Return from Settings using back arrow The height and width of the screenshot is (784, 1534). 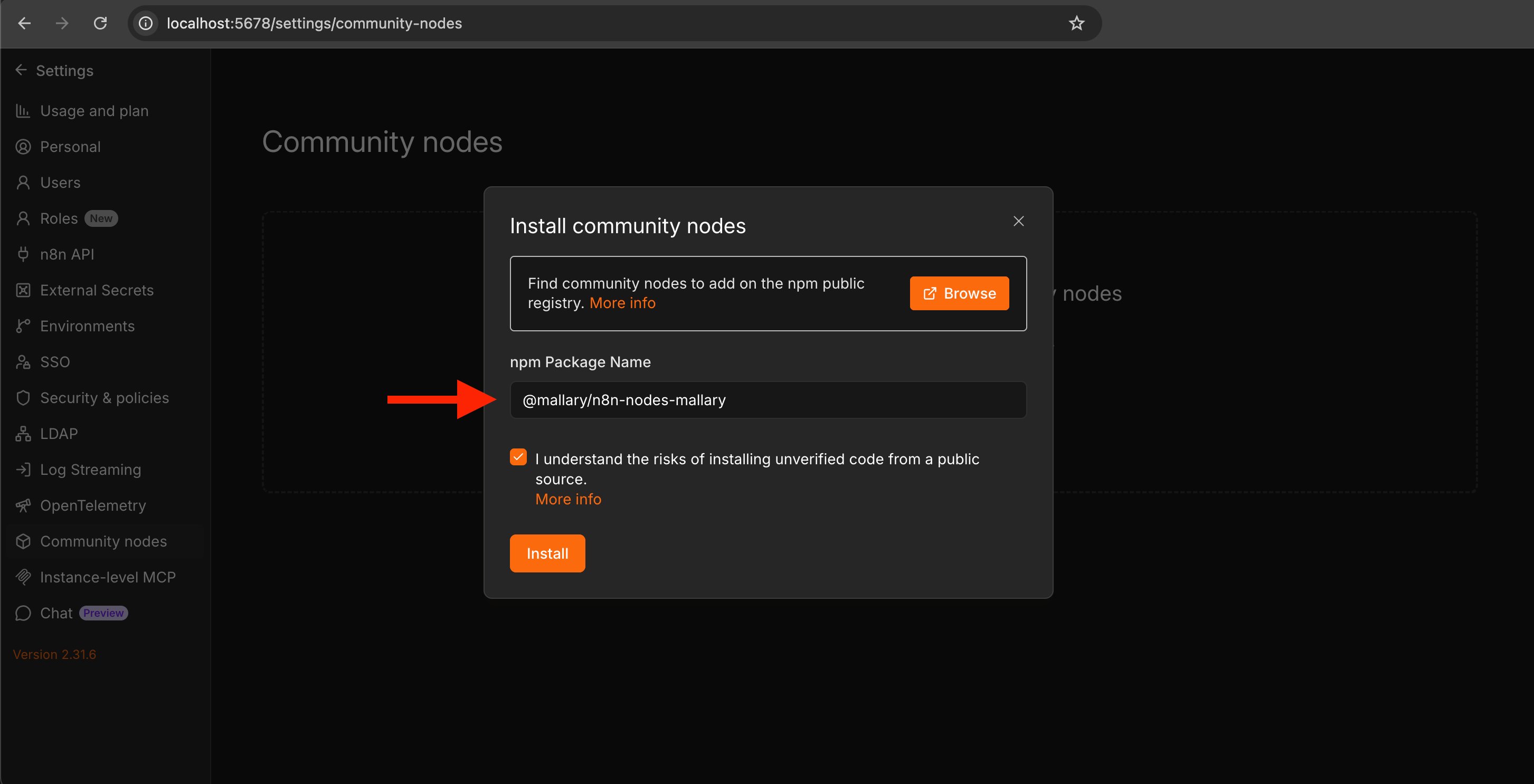[21, 70]
